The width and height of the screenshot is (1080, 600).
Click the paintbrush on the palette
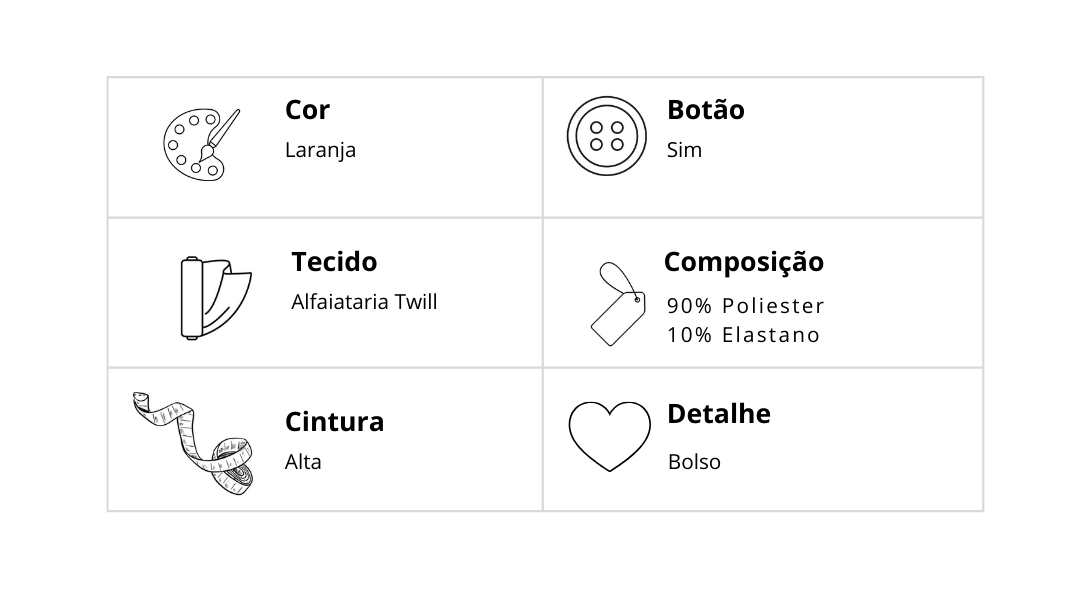click(220, 135)
